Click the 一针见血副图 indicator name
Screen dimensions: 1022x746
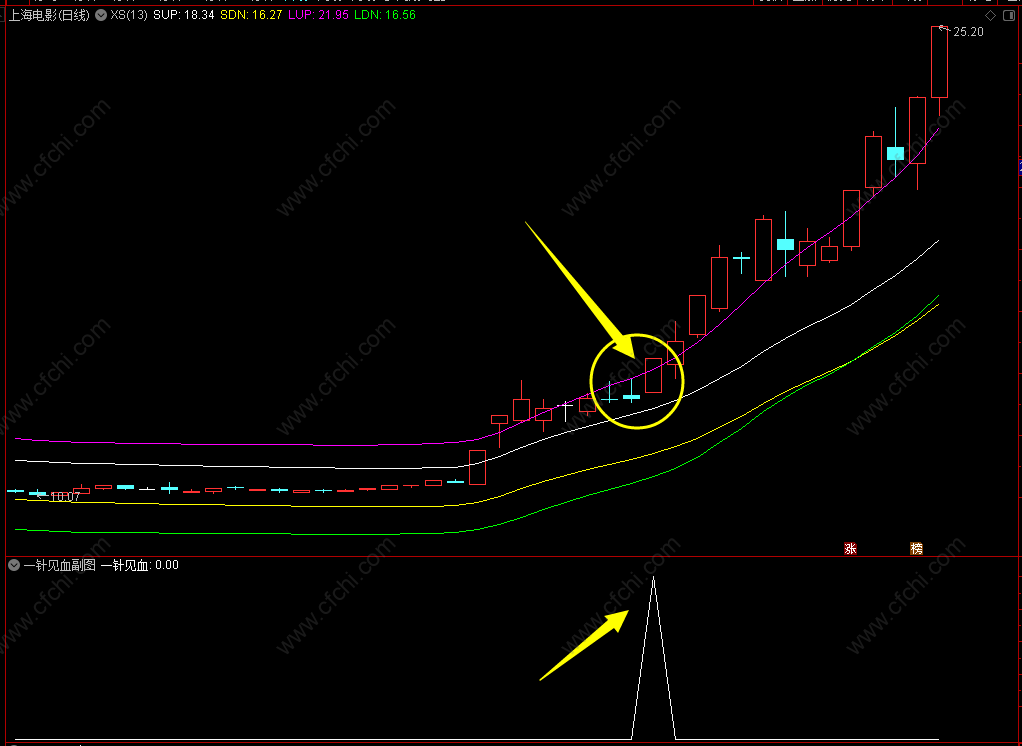59,566
